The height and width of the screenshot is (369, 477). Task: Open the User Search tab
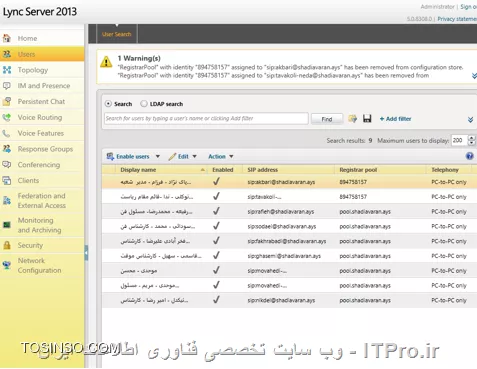[x=117, y=34]
